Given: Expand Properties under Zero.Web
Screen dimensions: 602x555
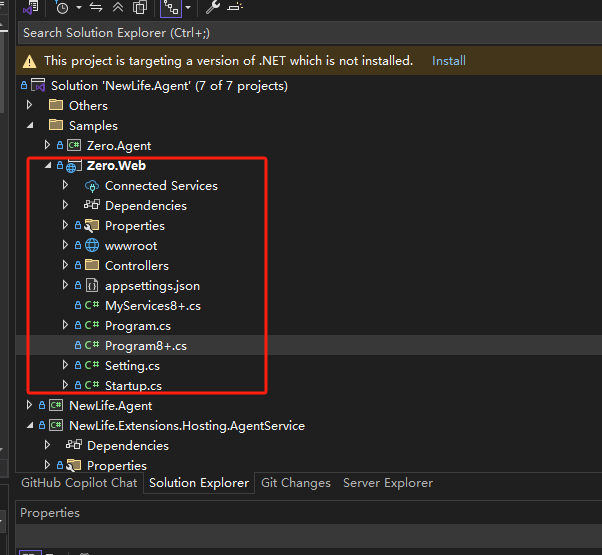Looking at the screenshot, I should pyautogui.click(x=65, y=225).
